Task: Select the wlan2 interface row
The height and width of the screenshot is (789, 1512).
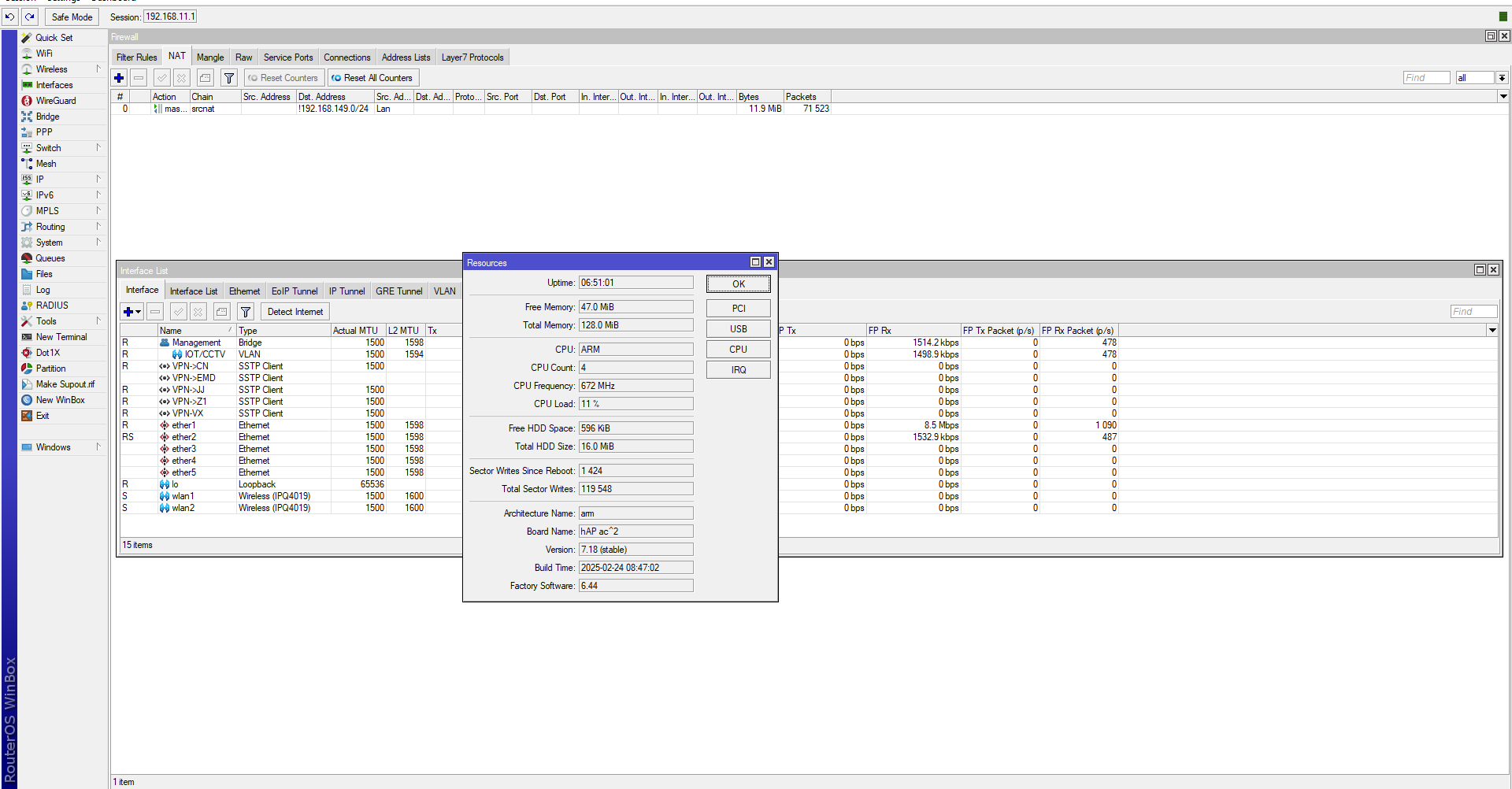Action: (x=291, y=508)
